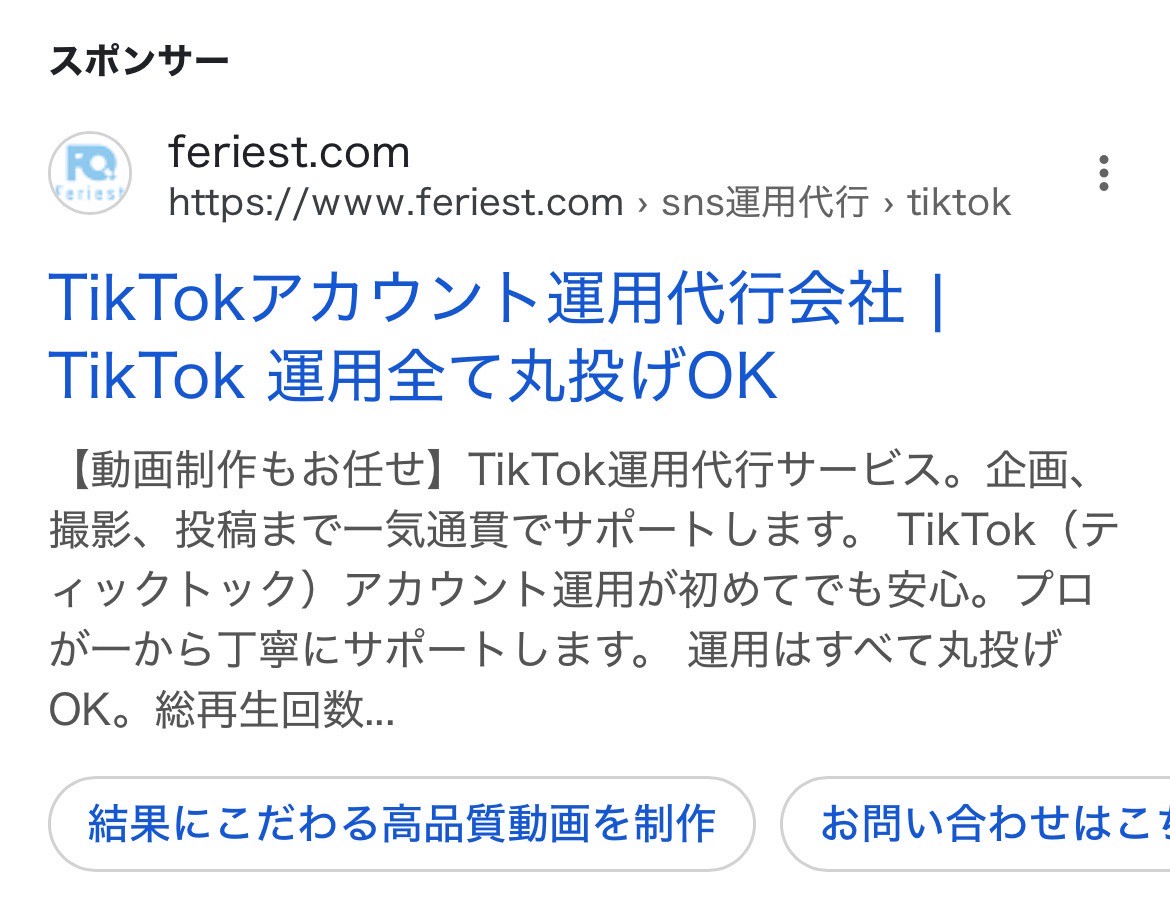Click the スポンサー sponsored label
The width and height of the screenshot is (1170, 913).
140,59
